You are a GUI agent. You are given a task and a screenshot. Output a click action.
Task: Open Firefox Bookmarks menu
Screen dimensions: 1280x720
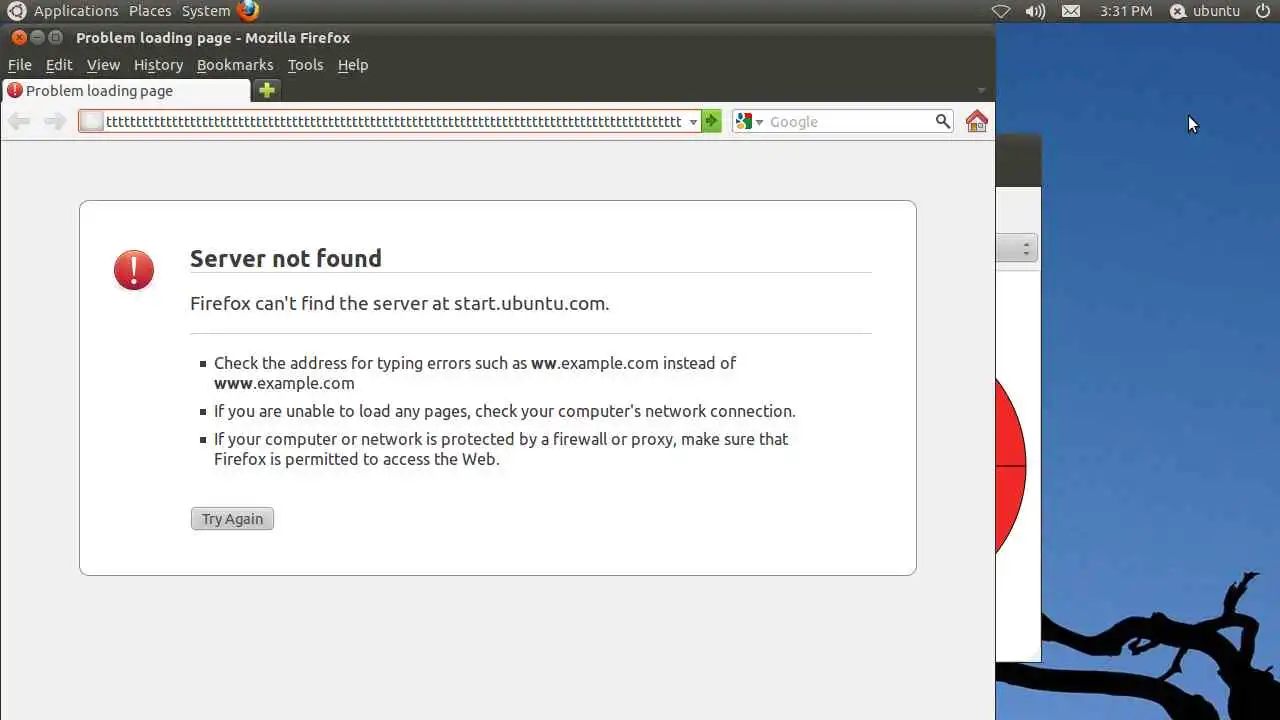pos(235,65)
